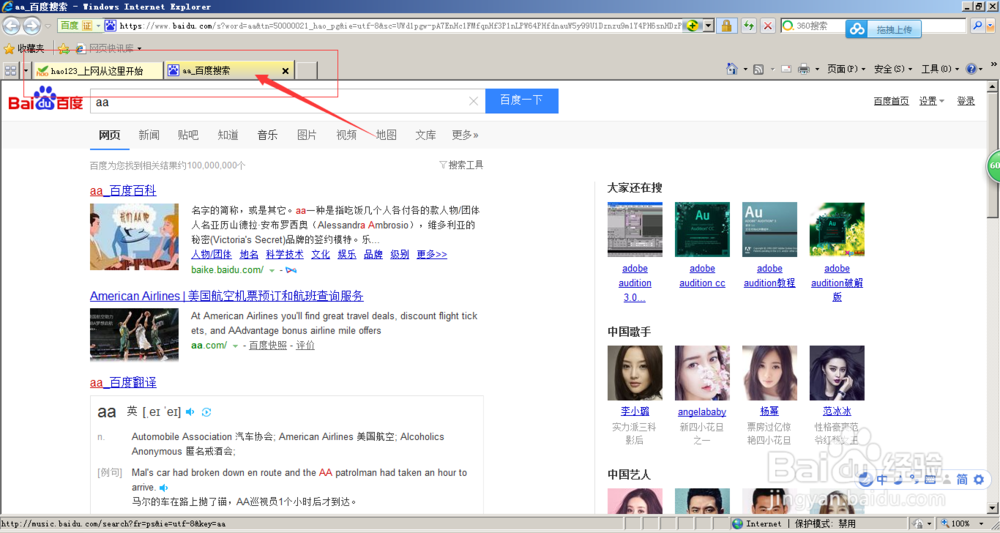Open tab list dropdown arrow
Screen dimensions: 1000x533
pyautogui.click(x=26, y=70)
